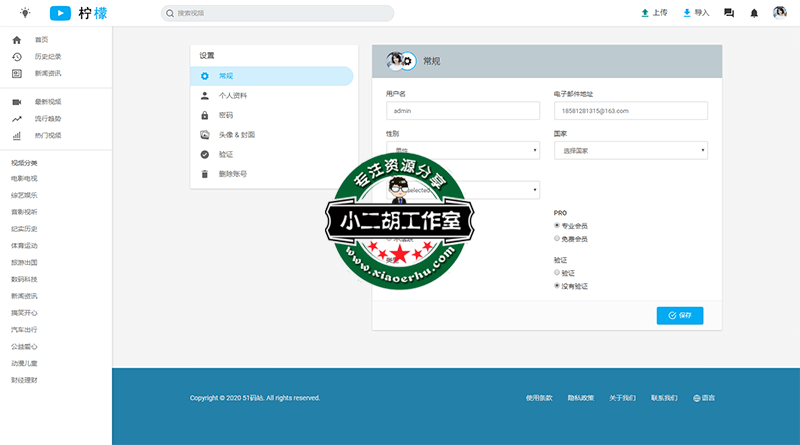
Task: Click the 删除账号 trash icon
Action: (x=205, y=173)
